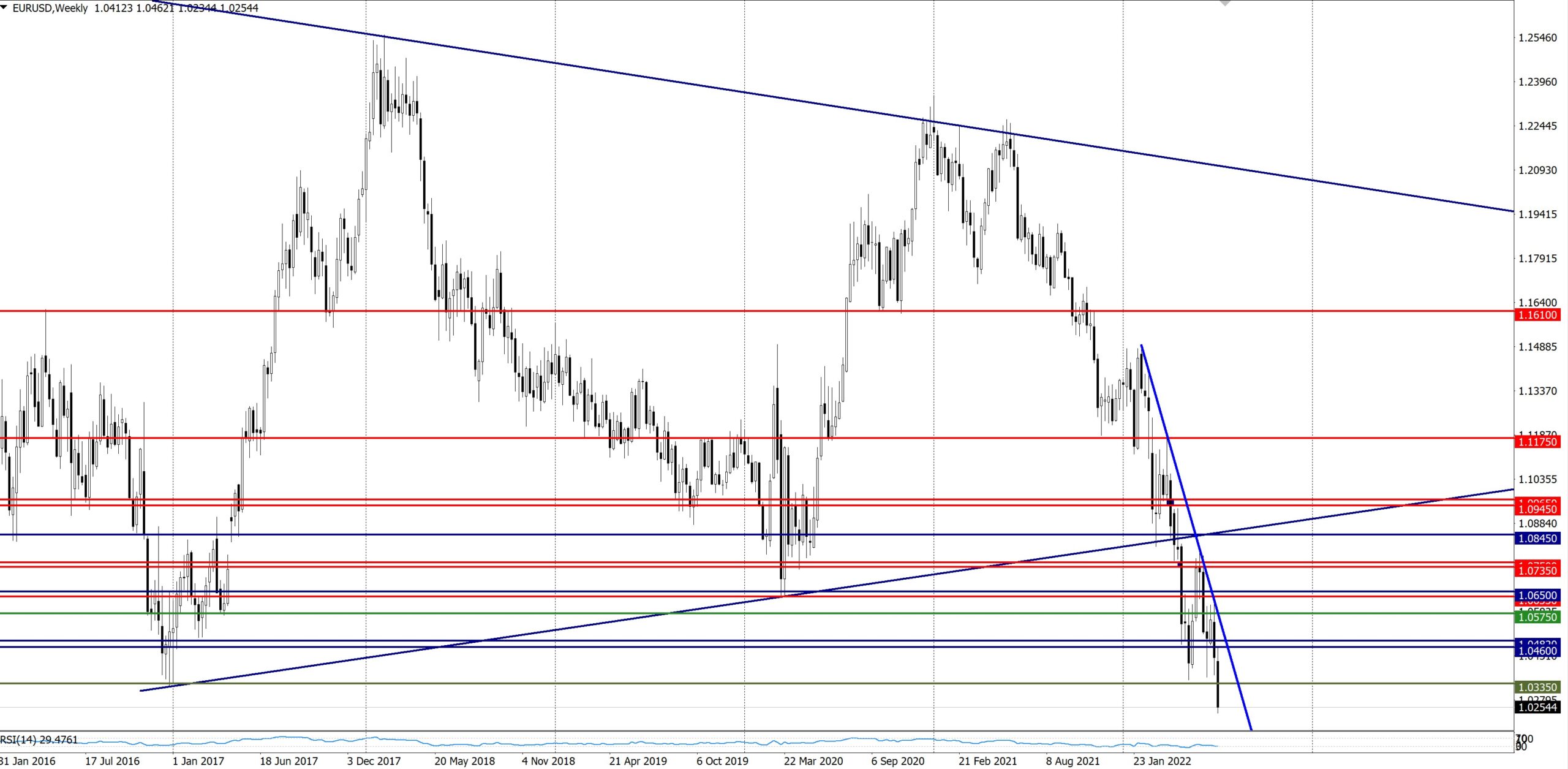Click the red 1.07350 price label
Viewport: 1568px width, 769px height.
(1537, 570)
